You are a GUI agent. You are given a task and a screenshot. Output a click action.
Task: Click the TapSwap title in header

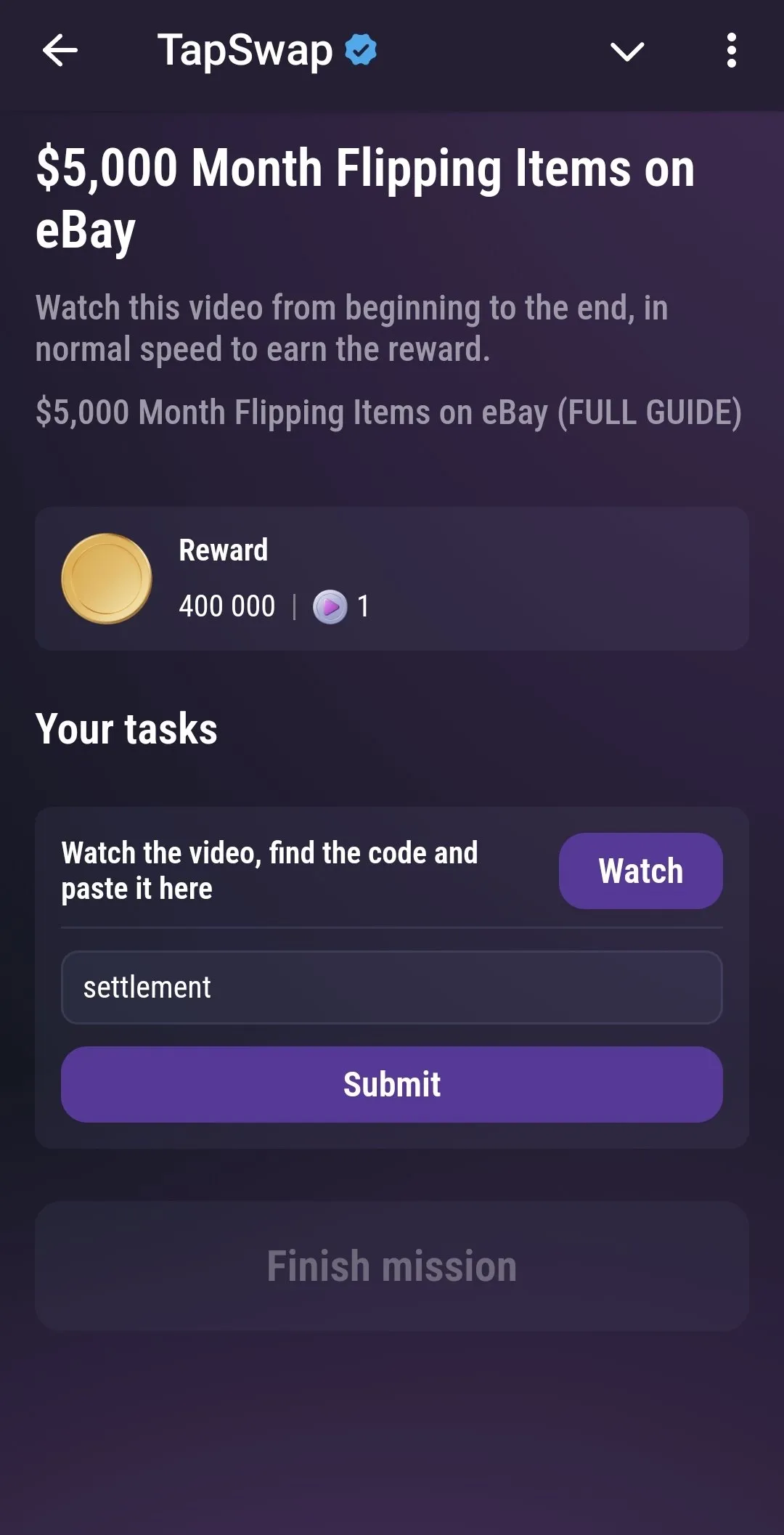tap(245, 51)
